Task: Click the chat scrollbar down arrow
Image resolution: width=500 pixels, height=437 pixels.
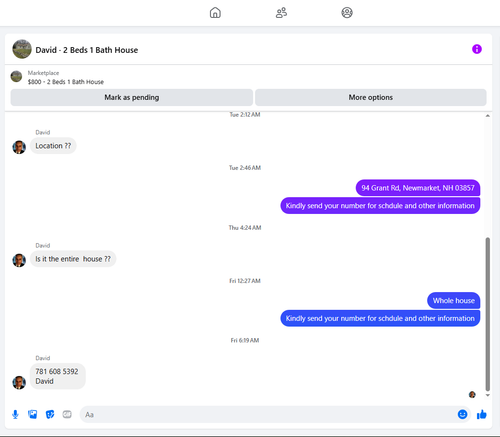Action: point(487,395)
